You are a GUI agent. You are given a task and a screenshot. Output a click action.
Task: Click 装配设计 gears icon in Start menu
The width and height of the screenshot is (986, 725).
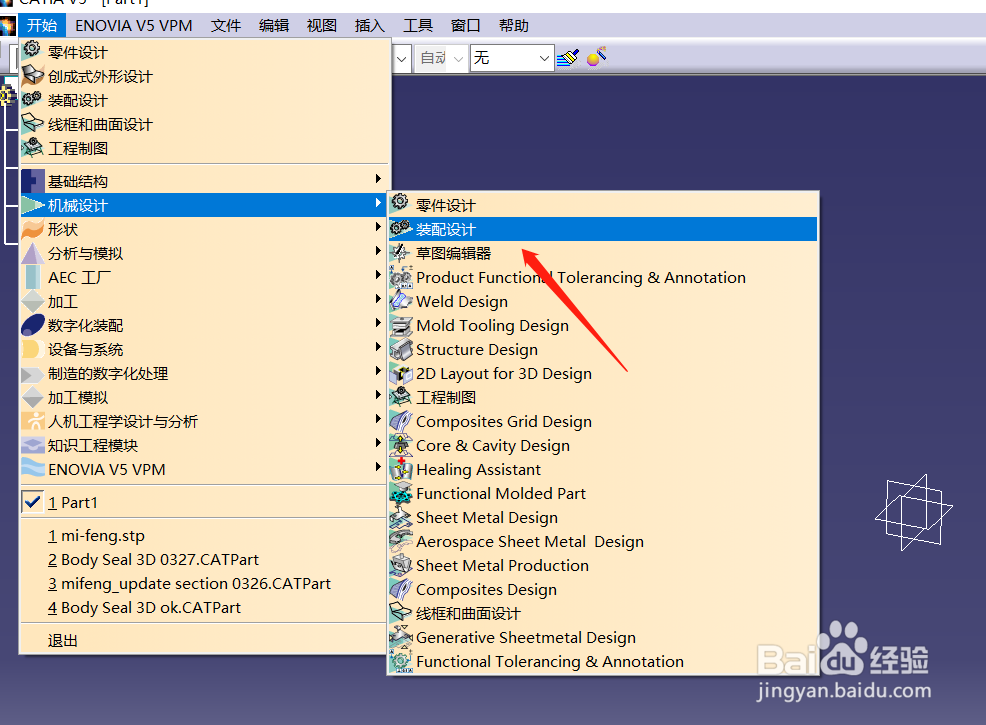[x=32, y=99]
